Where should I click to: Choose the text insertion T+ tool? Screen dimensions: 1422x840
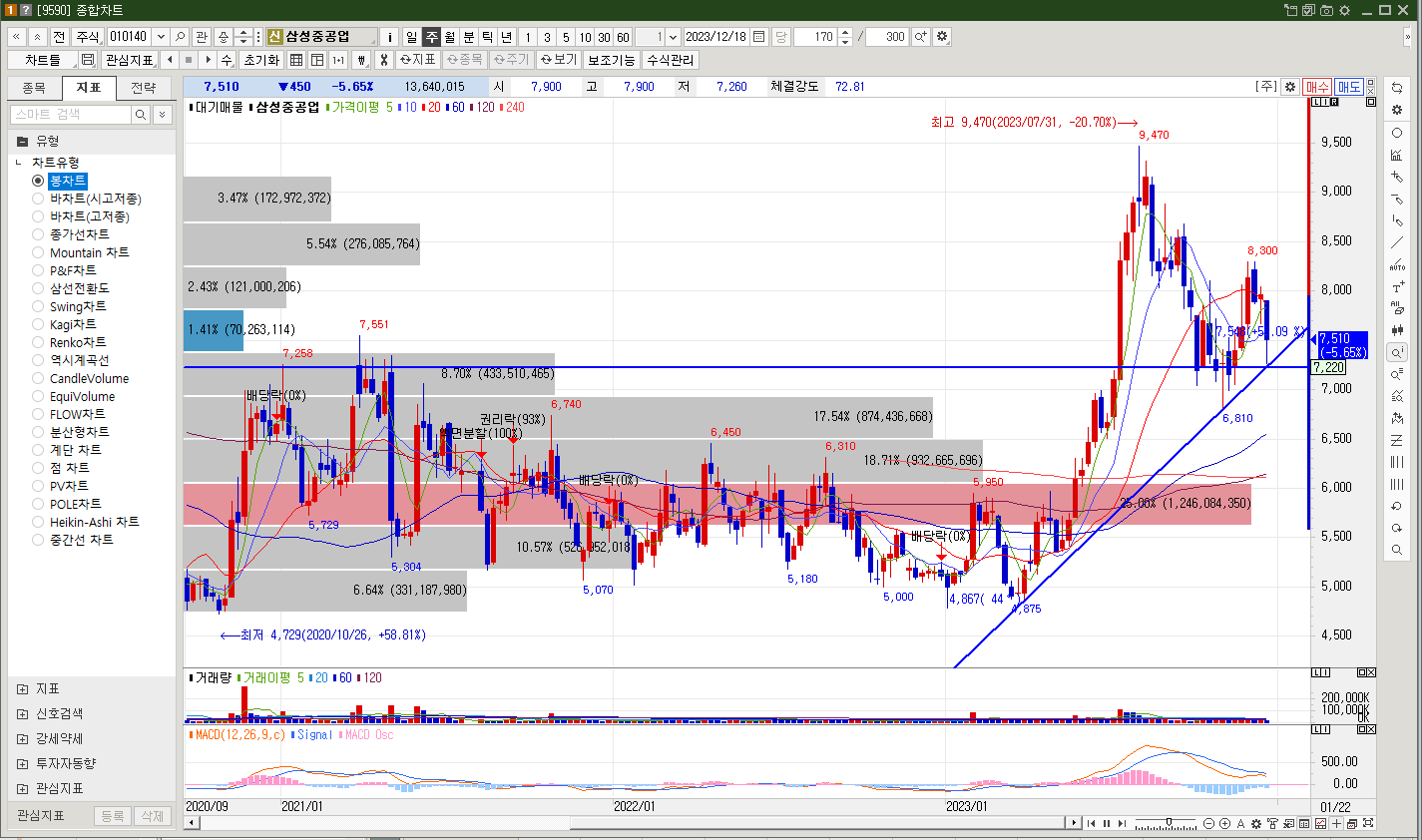(1397, 286)
